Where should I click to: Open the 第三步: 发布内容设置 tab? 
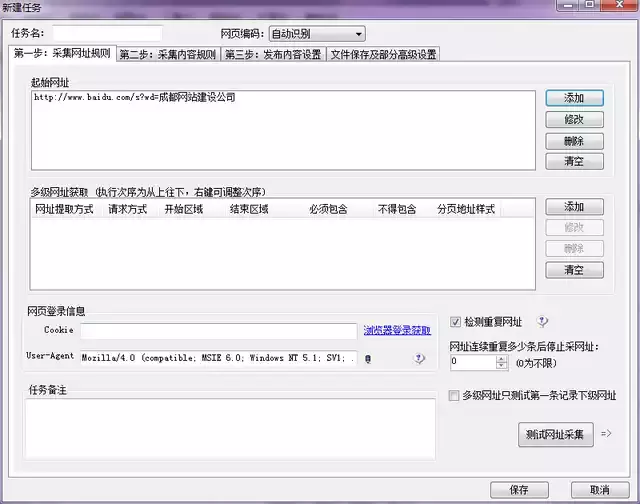click(x=273, y=54)
